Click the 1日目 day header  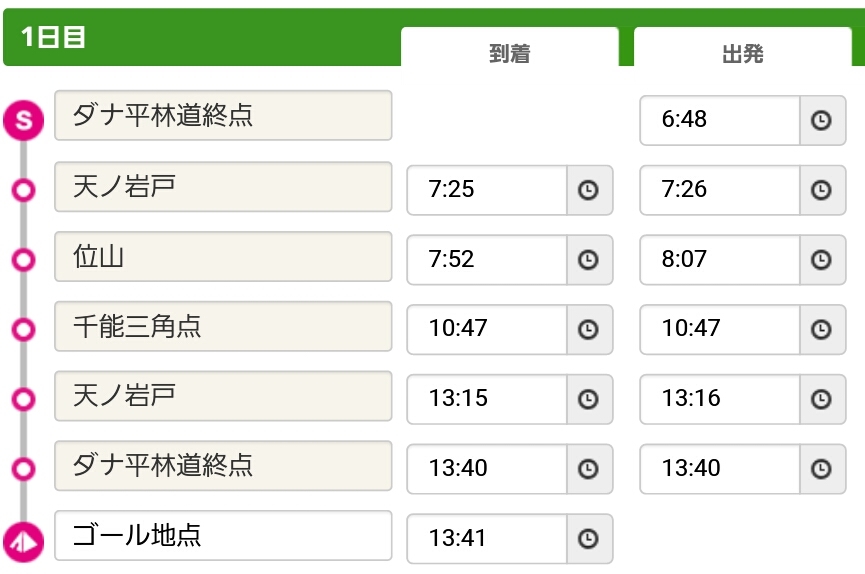pos(53,38)
